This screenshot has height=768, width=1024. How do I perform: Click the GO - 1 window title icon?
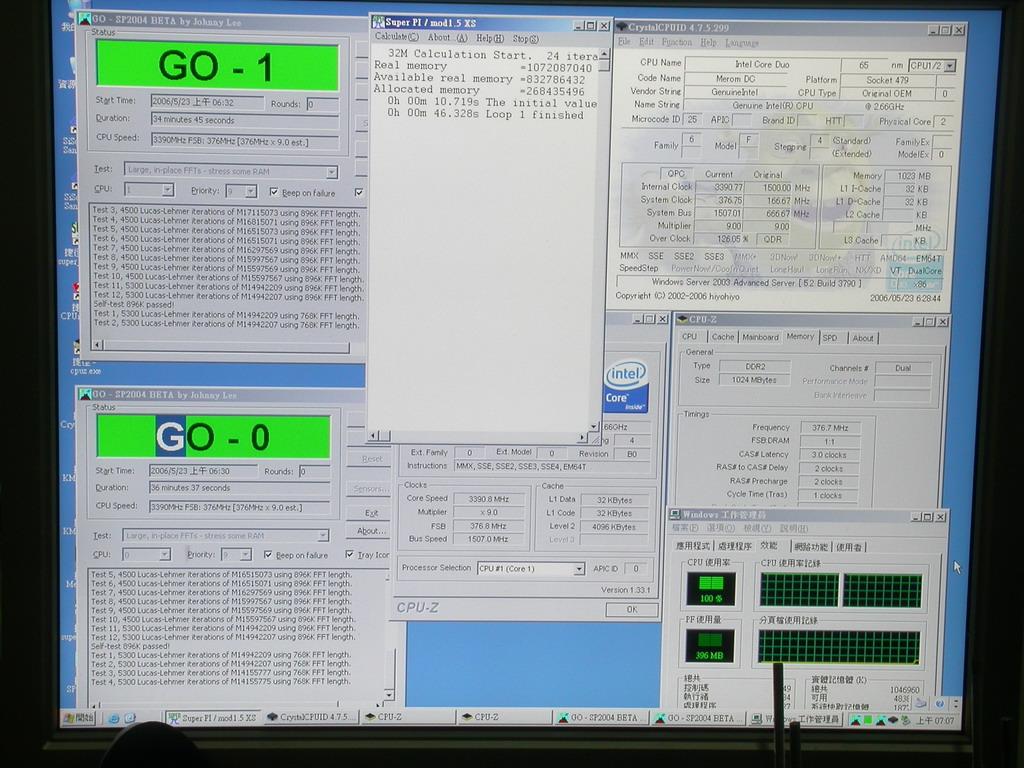(85, 20)
